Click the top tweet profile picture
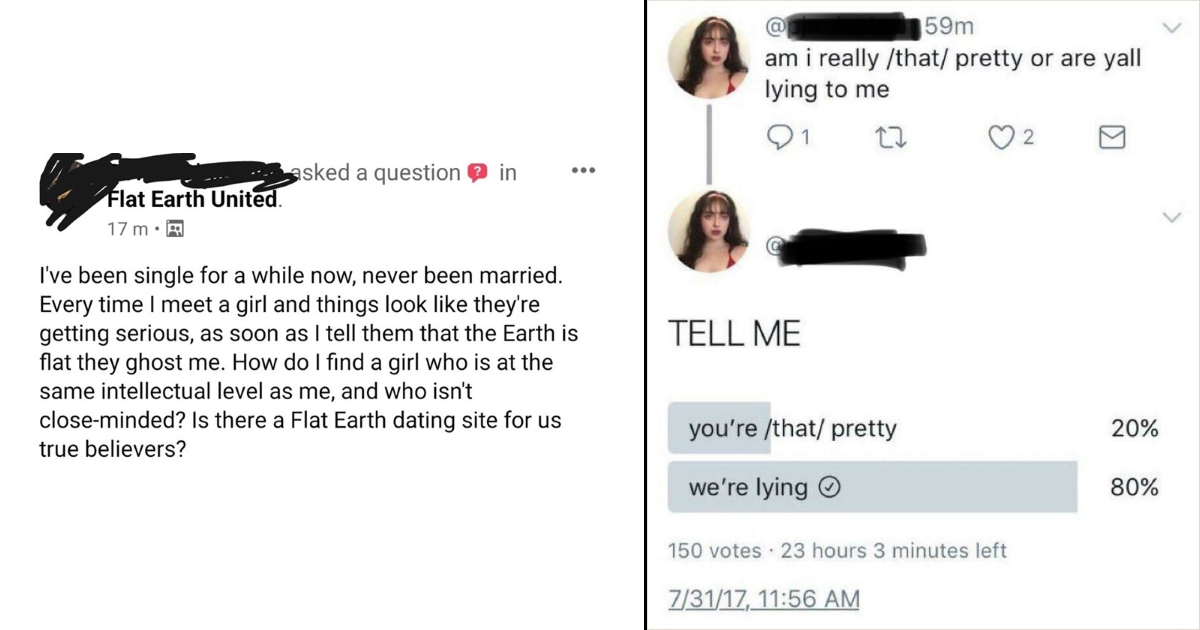Viewport: 1200px width, 630px height. pos(709,58)
